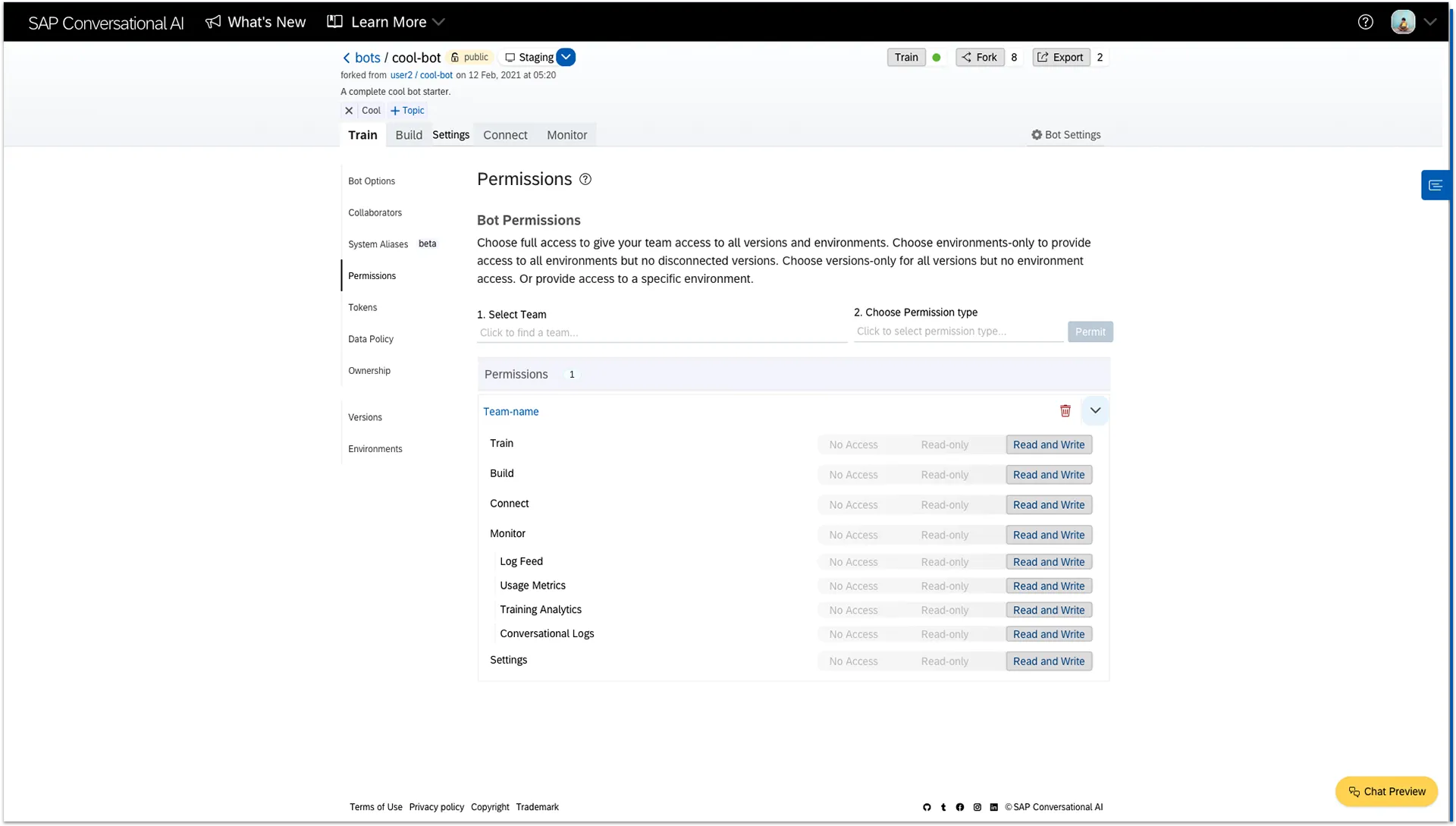Viewport: 1456px width, 826px height.
Task: Collapse the Team-name permissions chevron
Action: coord(1095,411)
